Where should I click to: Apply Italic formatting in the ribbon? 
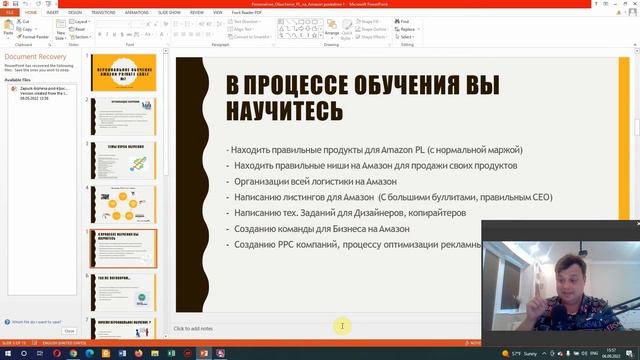click(107, 35)
